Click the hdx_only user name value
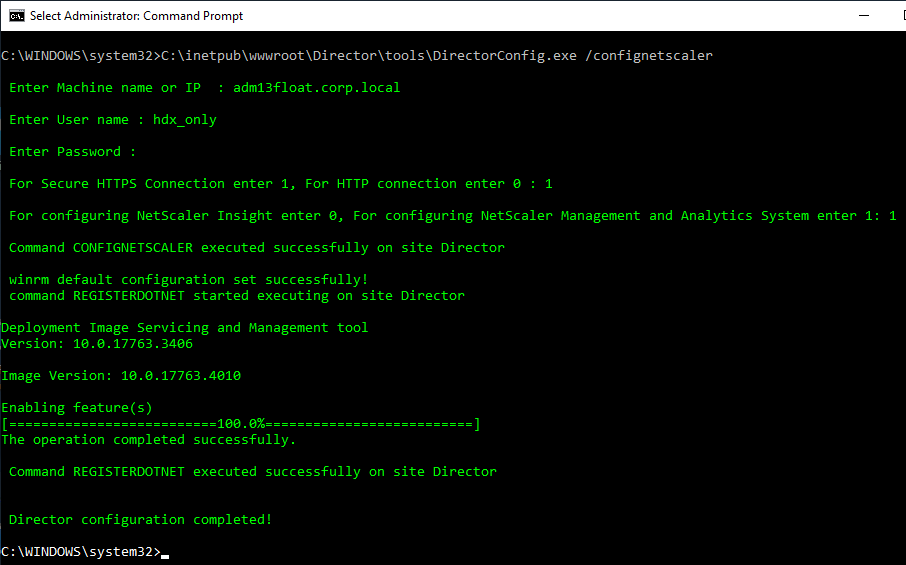 (x=185, y=120)
